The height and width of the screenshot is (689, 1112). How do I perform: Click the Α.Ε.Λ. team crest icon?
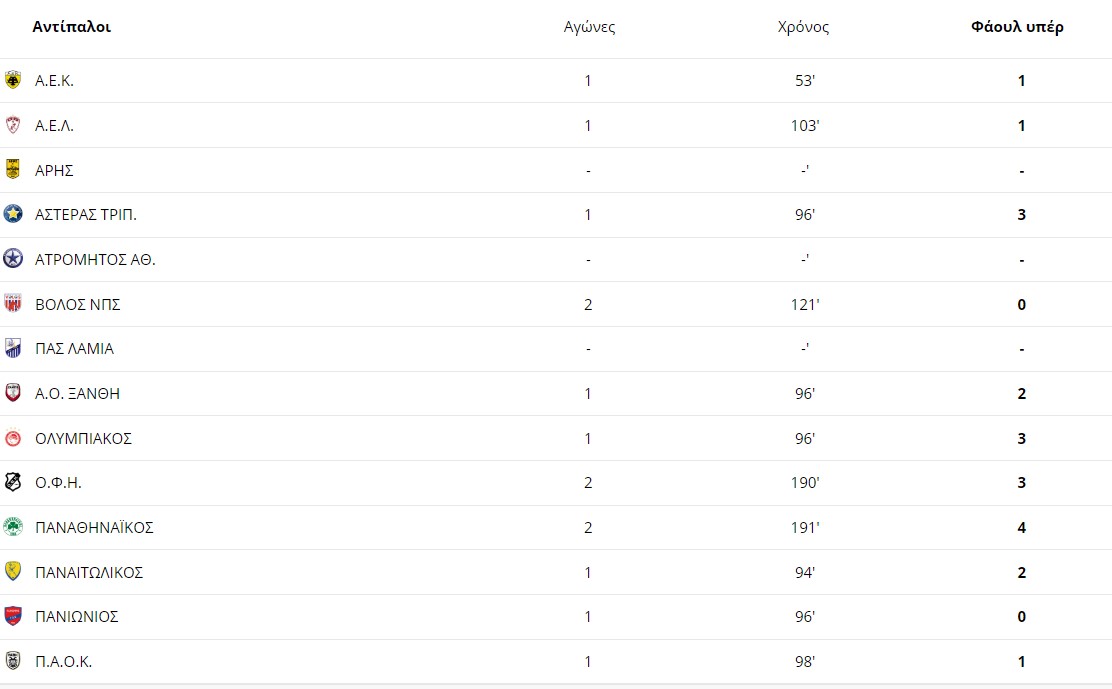(13, 125)
